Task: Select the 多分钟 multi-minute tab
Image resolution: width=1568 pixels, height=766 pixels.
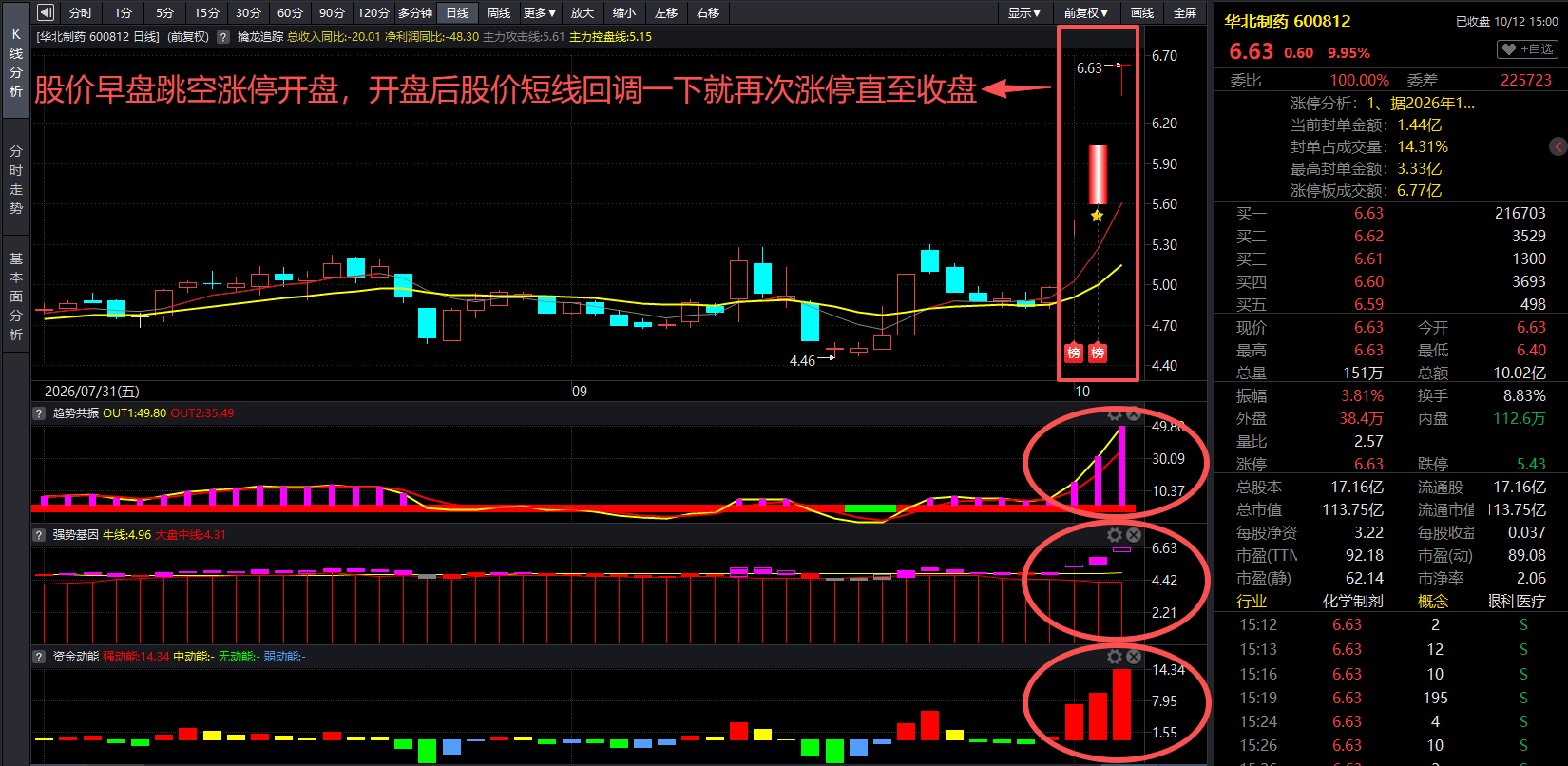Action: [415, 12]
